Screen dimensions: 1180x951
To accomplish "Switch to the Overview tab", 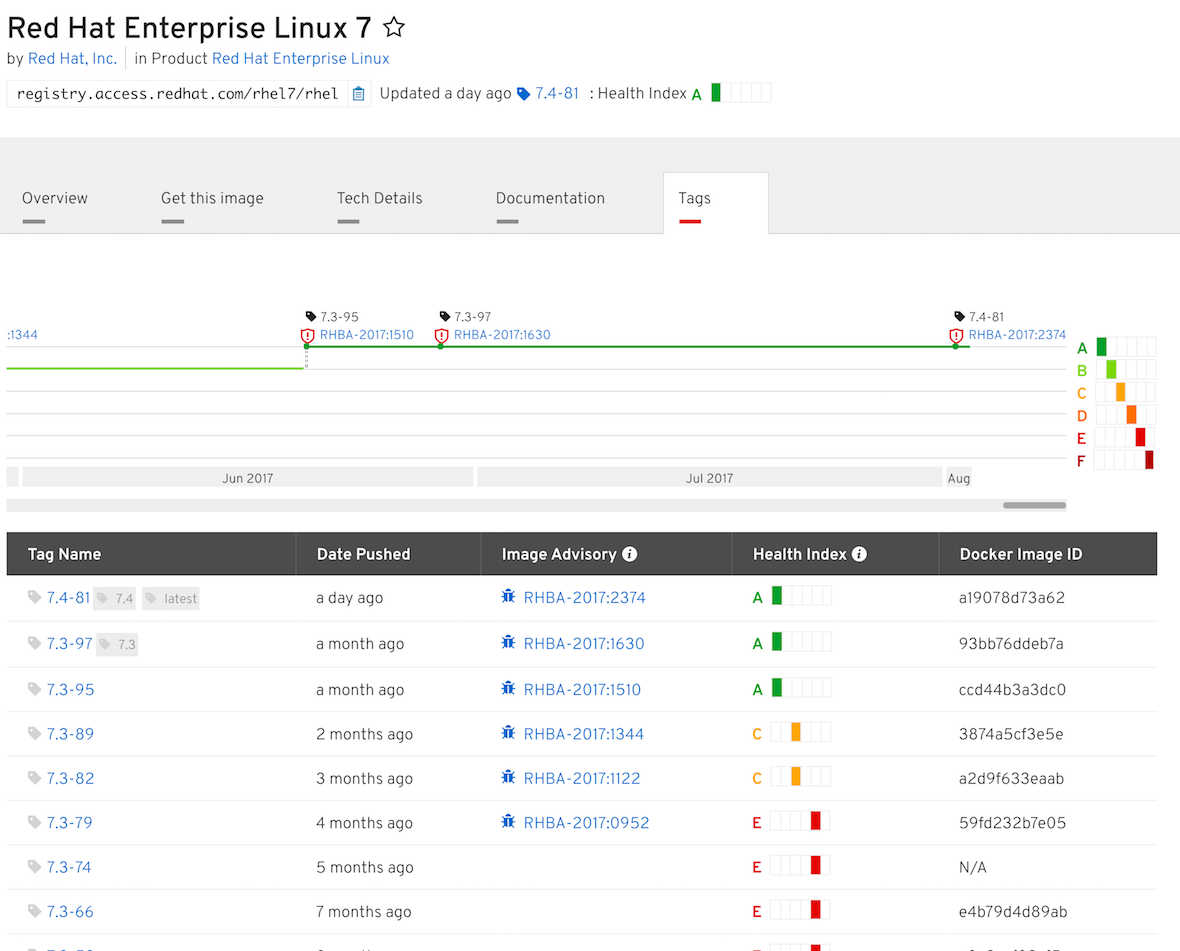I will 54,199.
